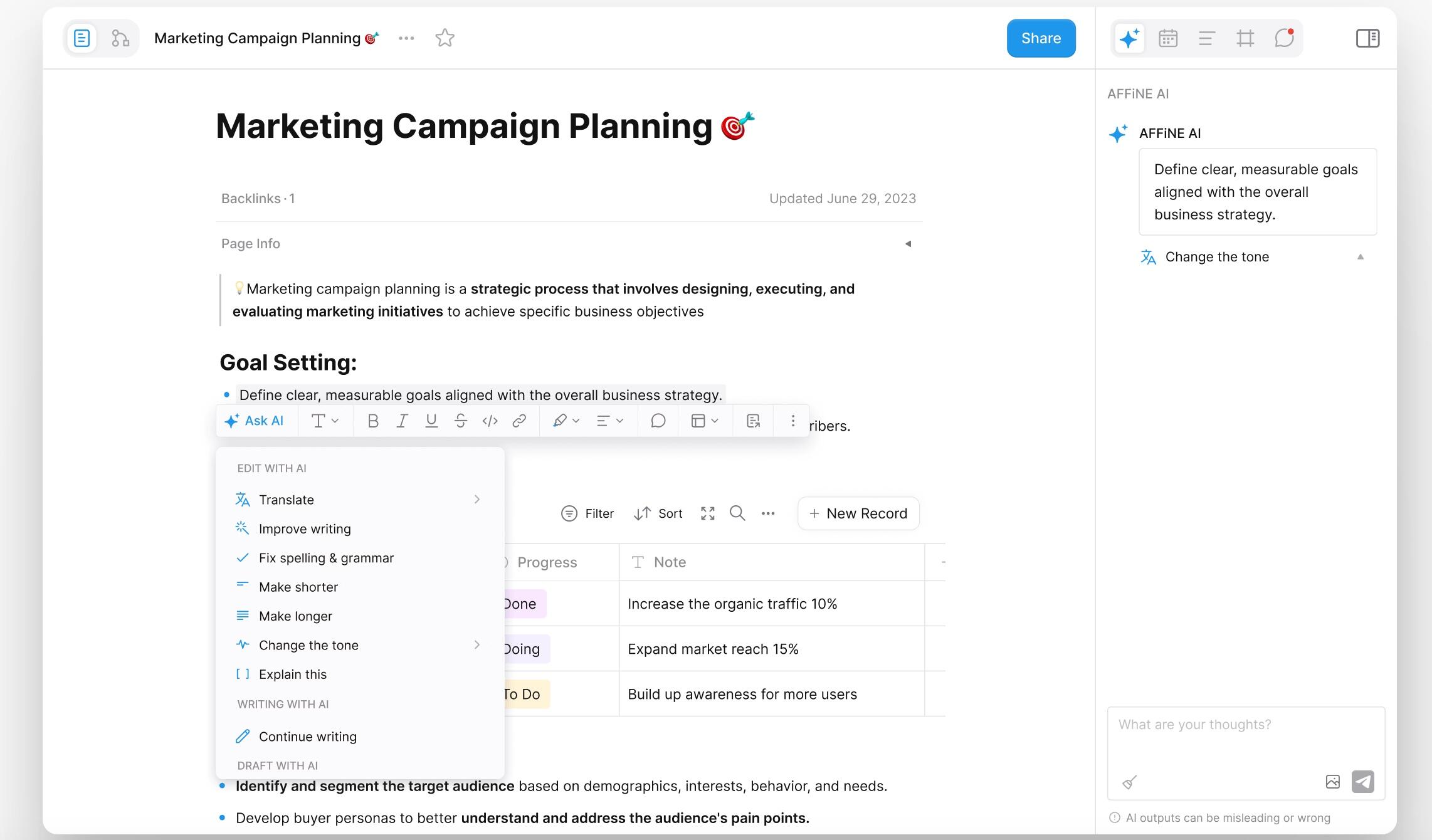Click the database Sort button

point(658,514)
